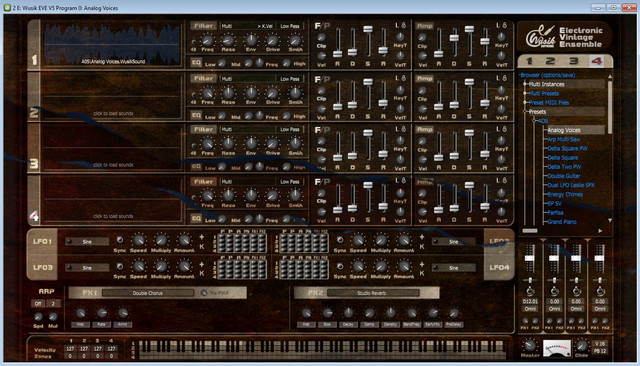Select the LFO1 tab label
Image resolution: width=640 pixels, height=366 pixels.
[42, 242]
